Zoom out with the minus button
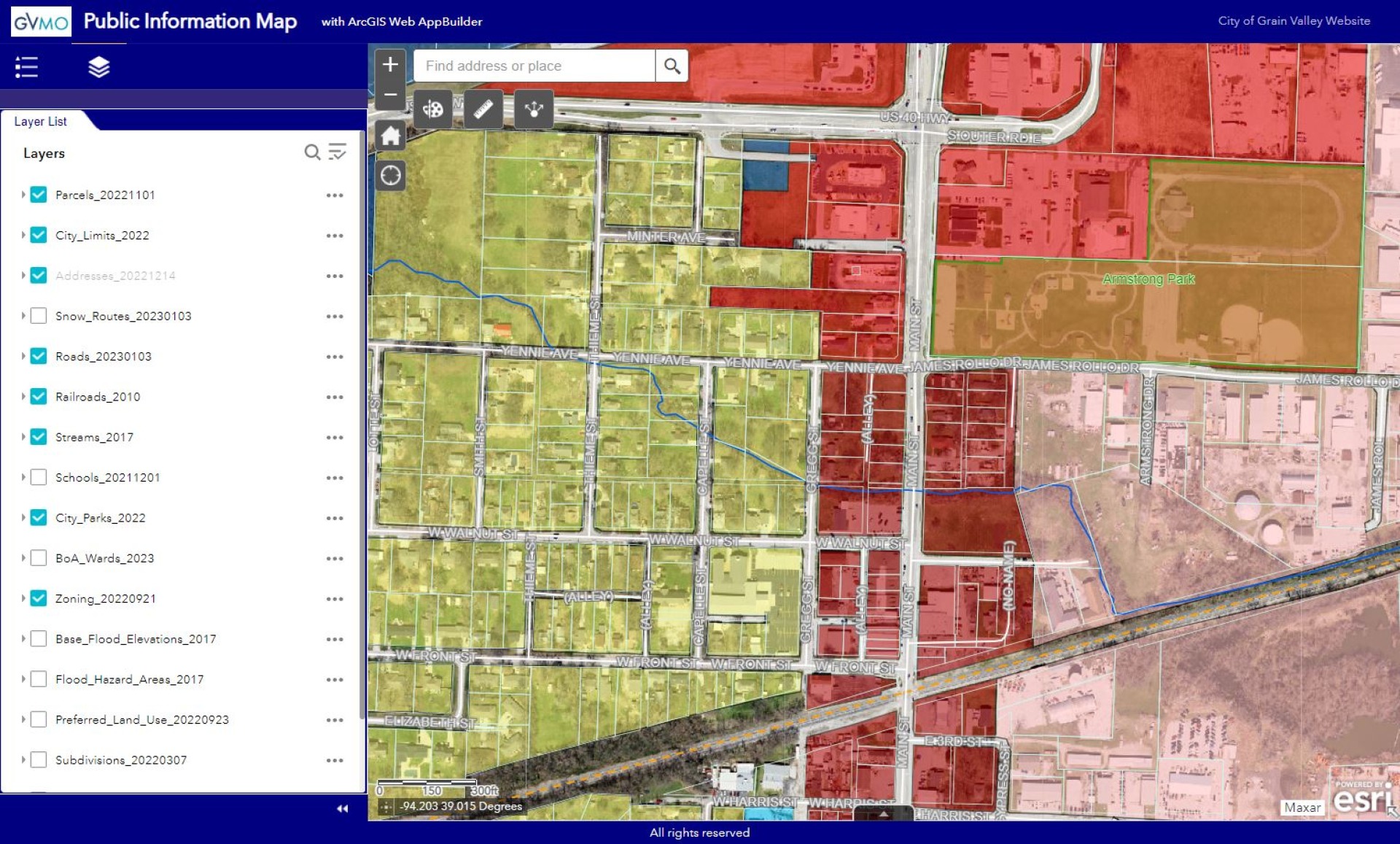 [391, 95]
